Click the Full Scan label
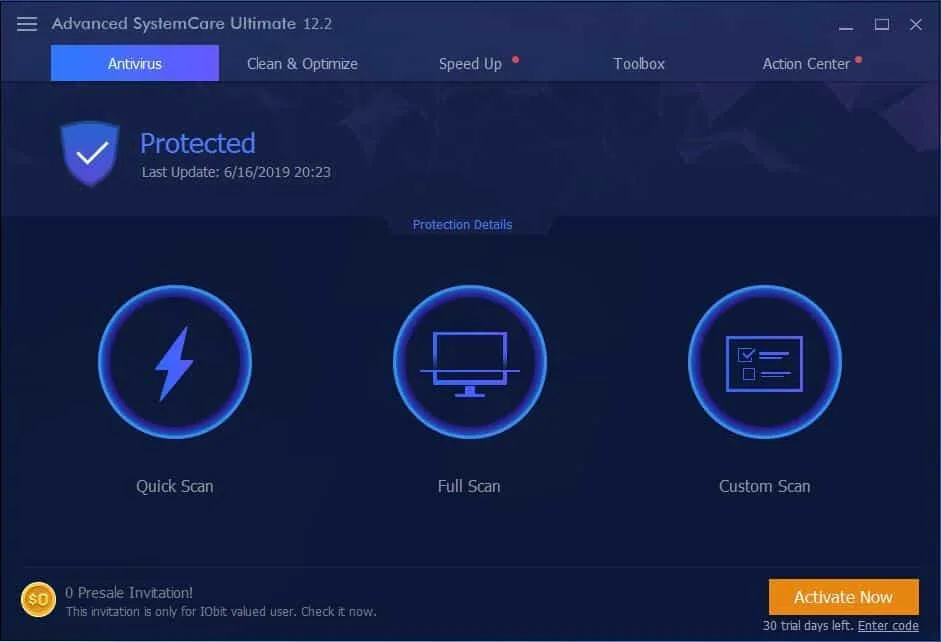Screen dimensions: 941x642 [469, 486]
